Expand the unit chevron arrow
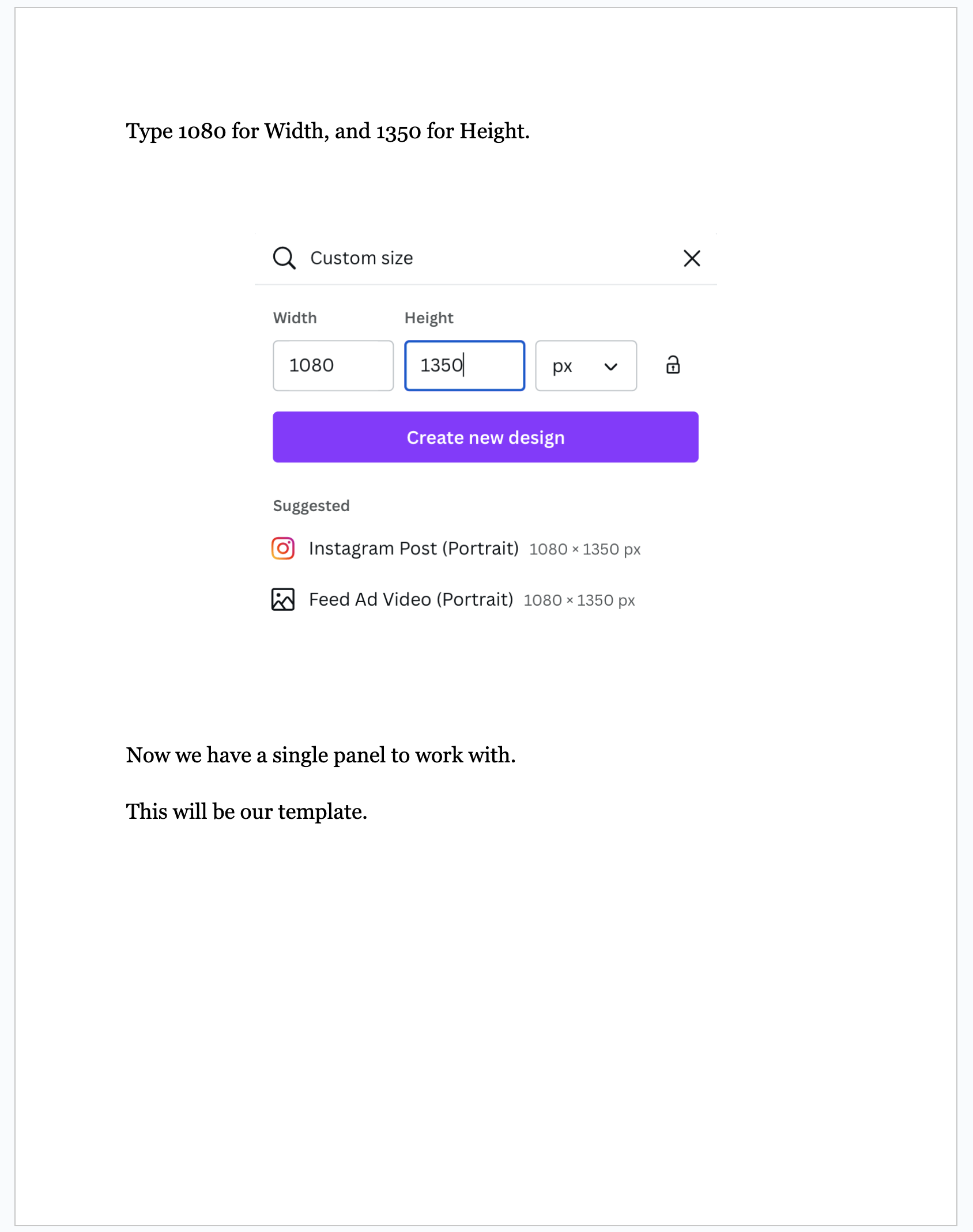 click(610, 366)
